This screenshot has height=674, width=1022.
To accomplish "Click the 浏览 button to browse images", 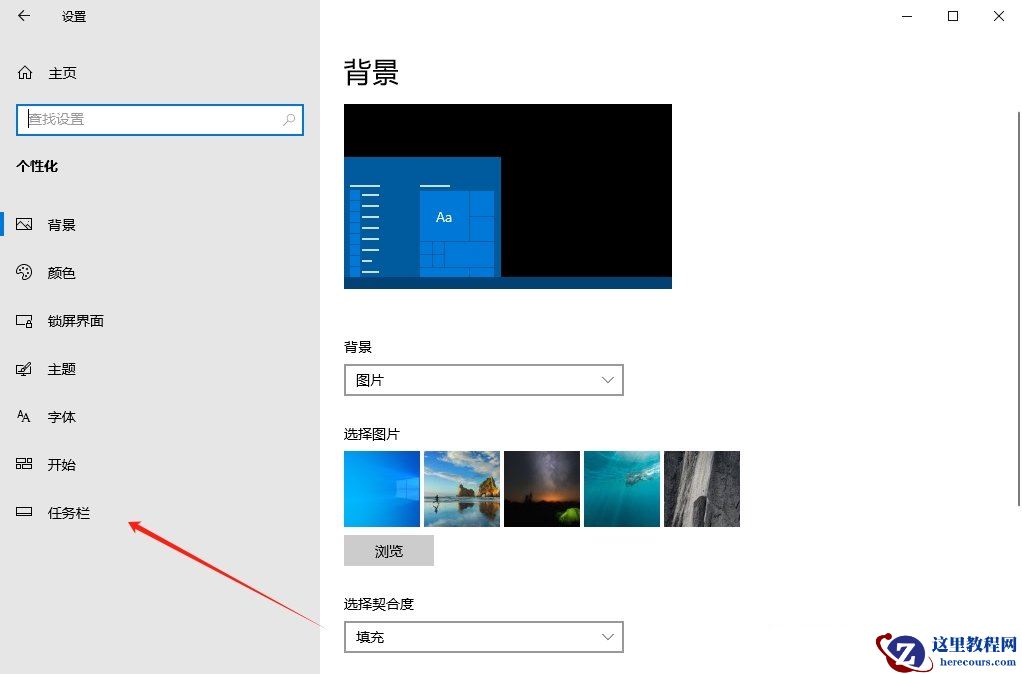I will point(389,550).
